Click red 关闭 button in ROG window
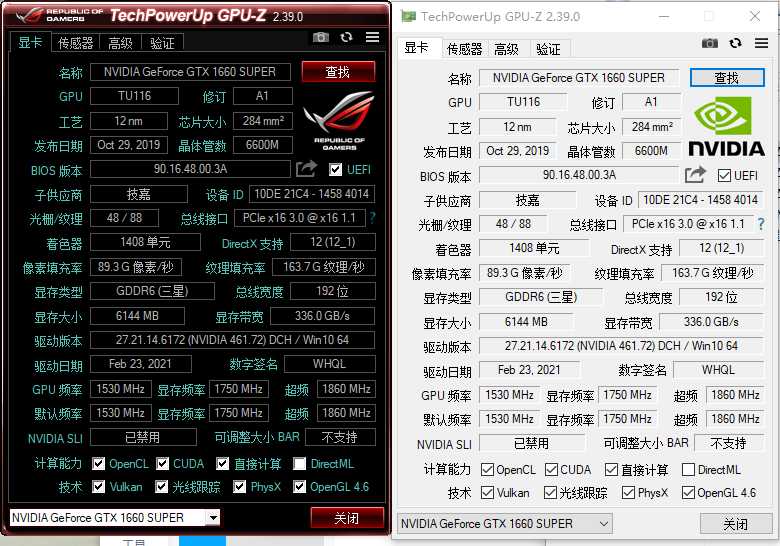Image resolution: width=780 pixels, height=546 pixels. [x=347, y=518]
